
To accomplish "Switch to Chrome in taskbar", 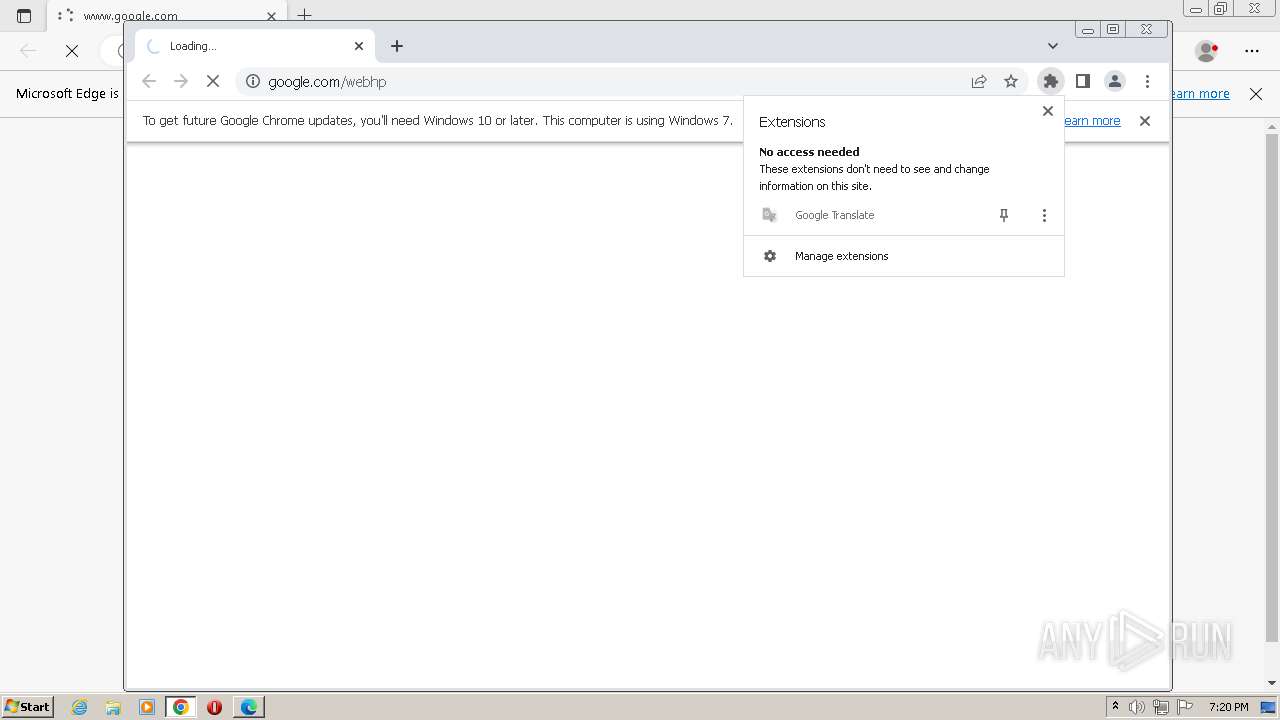I will tap(181, 707).
